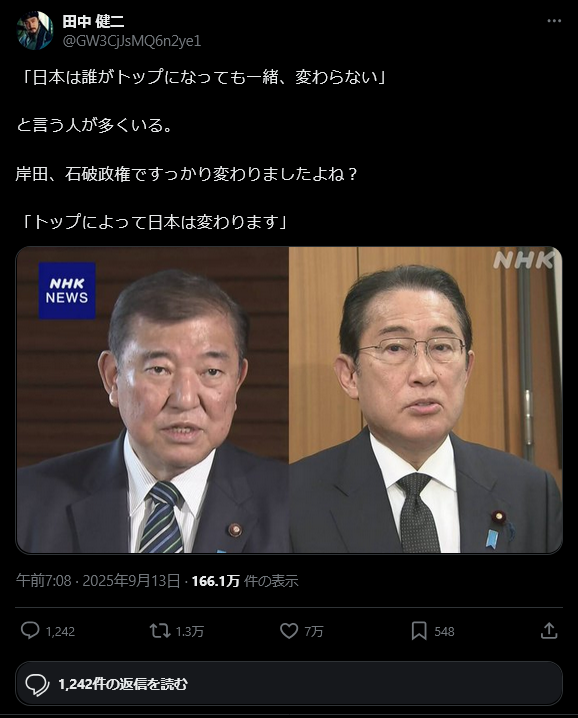Image resolution: width=578 pixels, height=718 pixels.
Task: Bookmark the post with bookmark icon
Action: pyautogui.click(x=419, y=631)
